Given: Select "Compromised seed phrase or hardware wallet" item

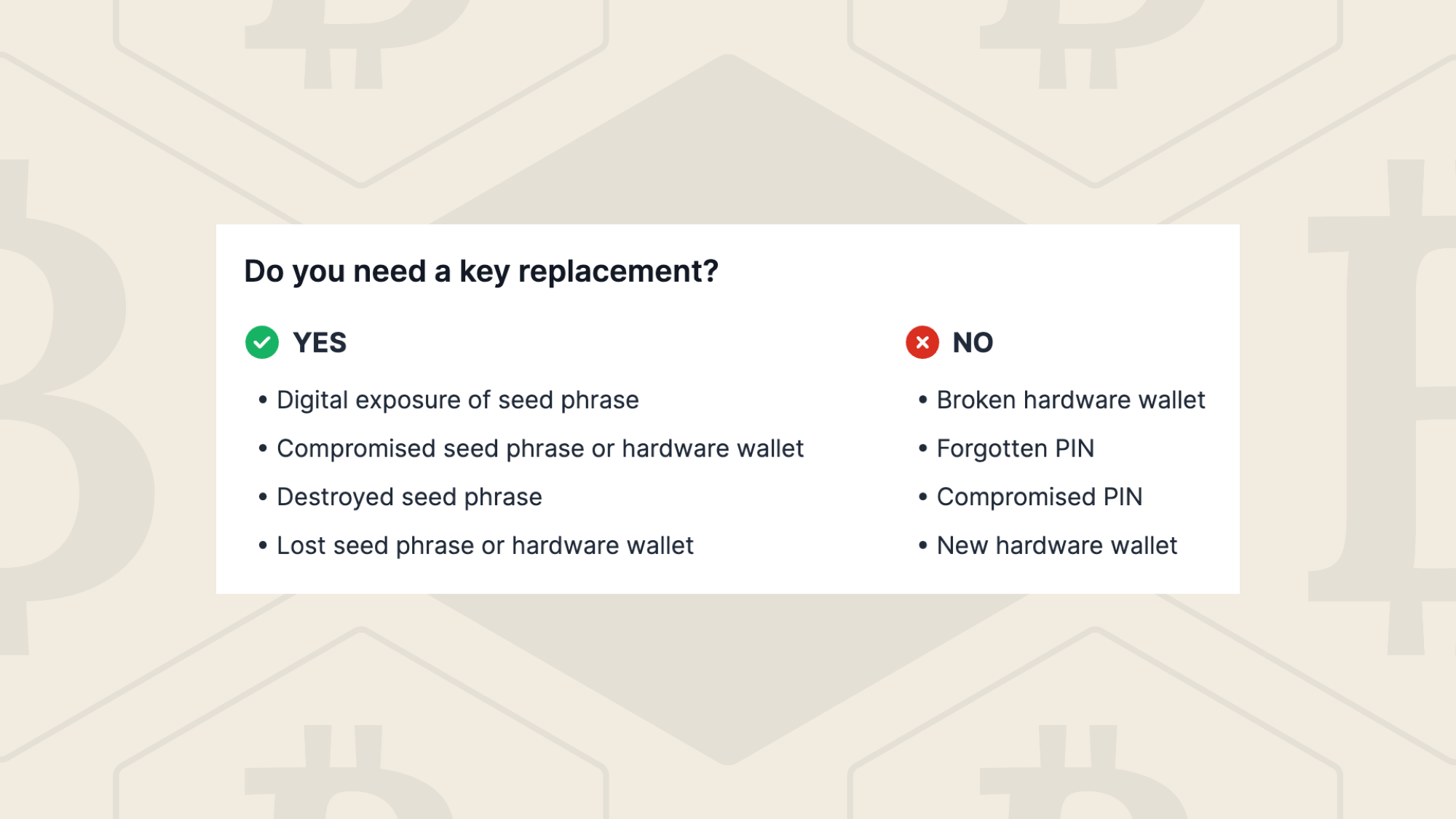Looking at the screenshot, I should point(540,448).
